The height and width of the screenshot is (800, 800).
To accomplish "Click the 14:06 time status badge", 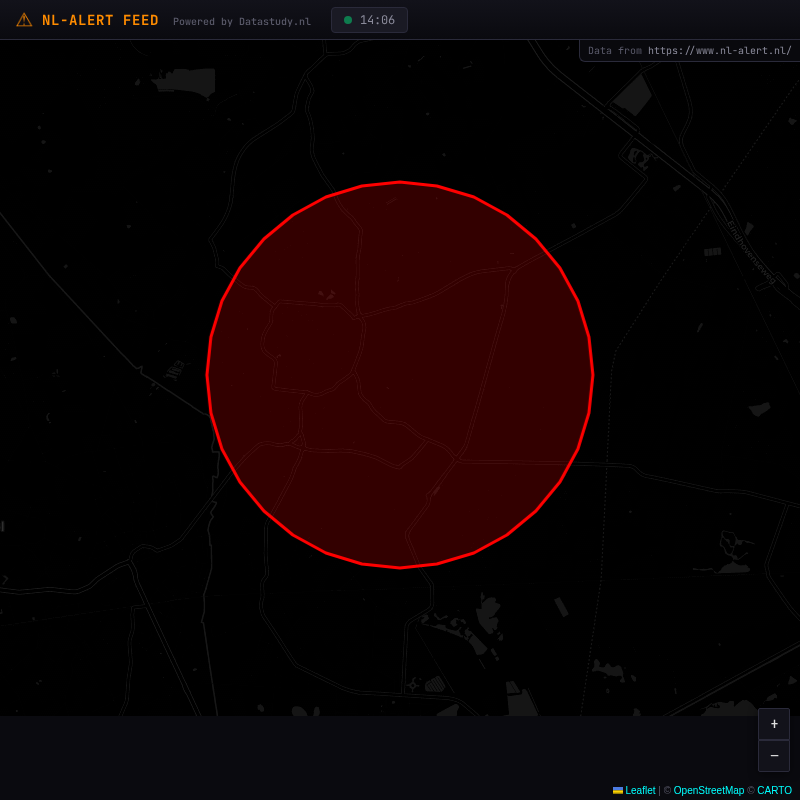I will coord(369,20).
